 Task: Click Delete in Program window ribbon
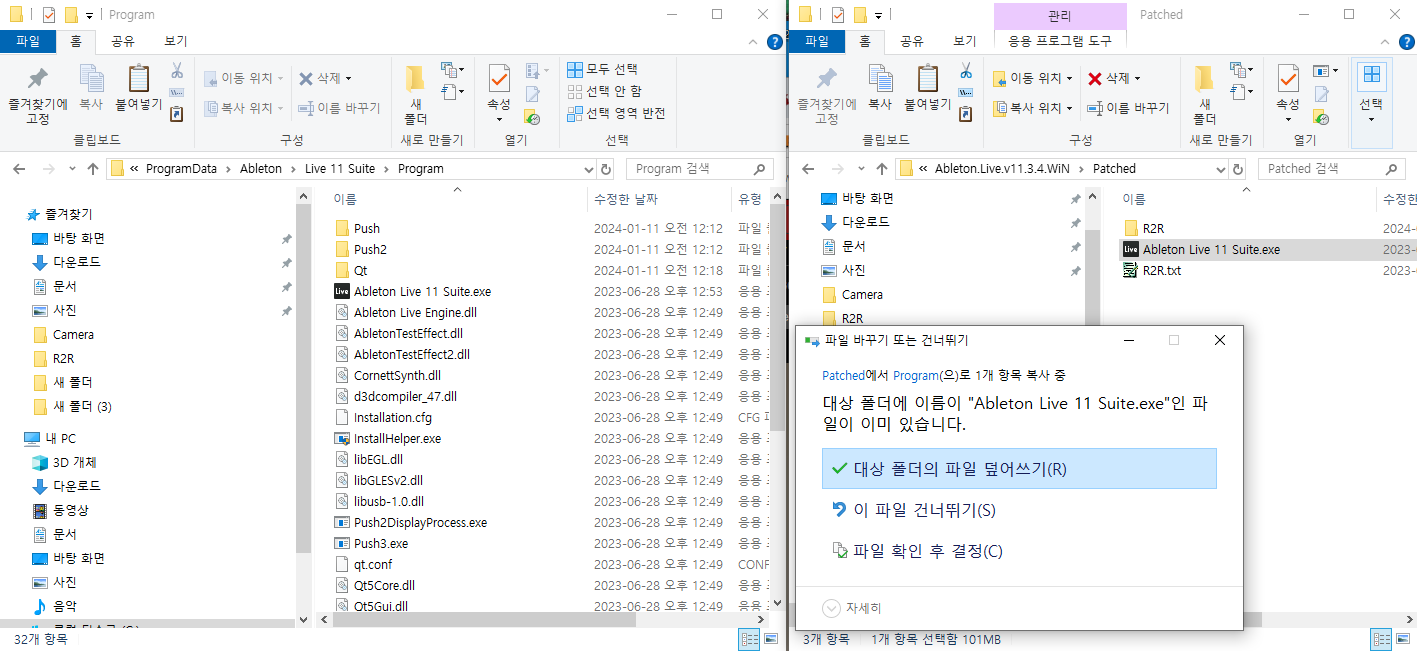[325, 78]
